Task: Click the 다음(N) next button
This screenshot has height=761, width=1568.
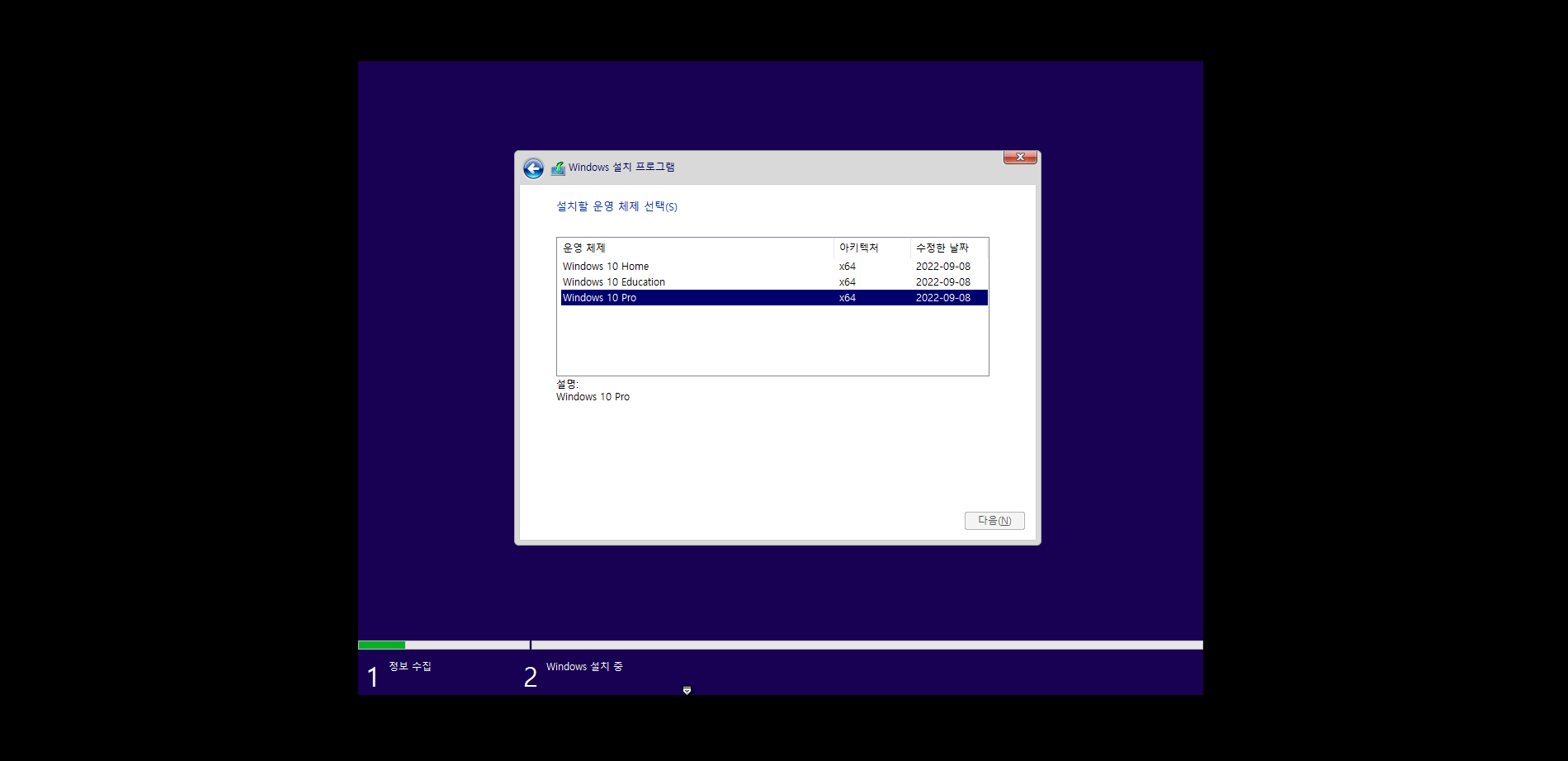Action: point(994,521)
